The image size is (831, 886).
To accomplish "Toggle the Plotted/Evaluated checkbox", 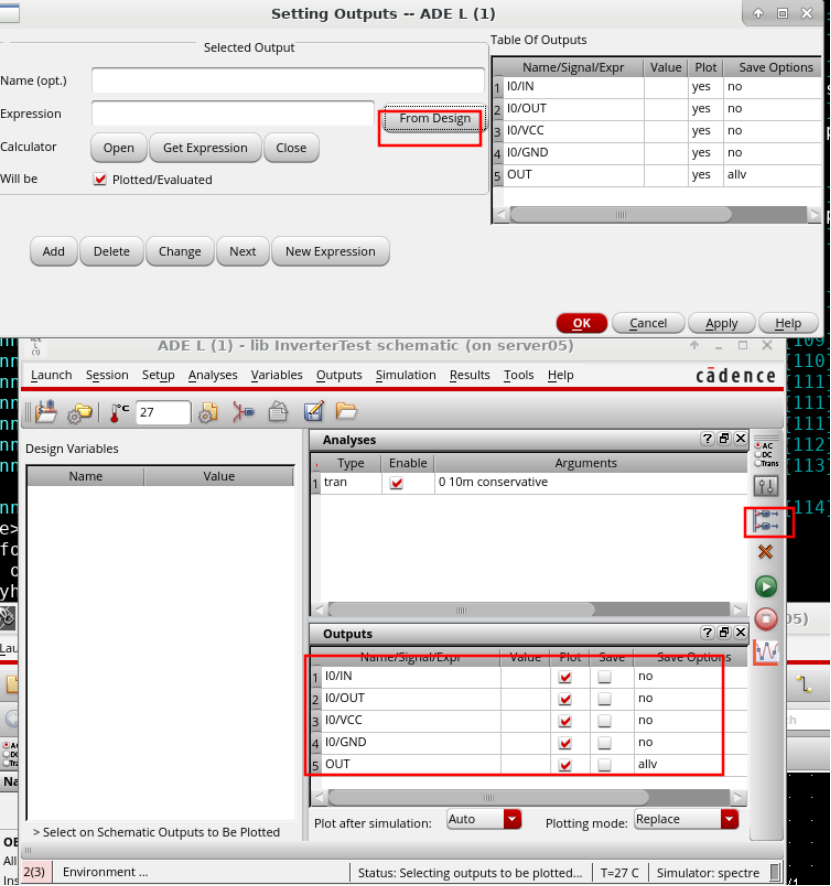I will click(100, 180).
